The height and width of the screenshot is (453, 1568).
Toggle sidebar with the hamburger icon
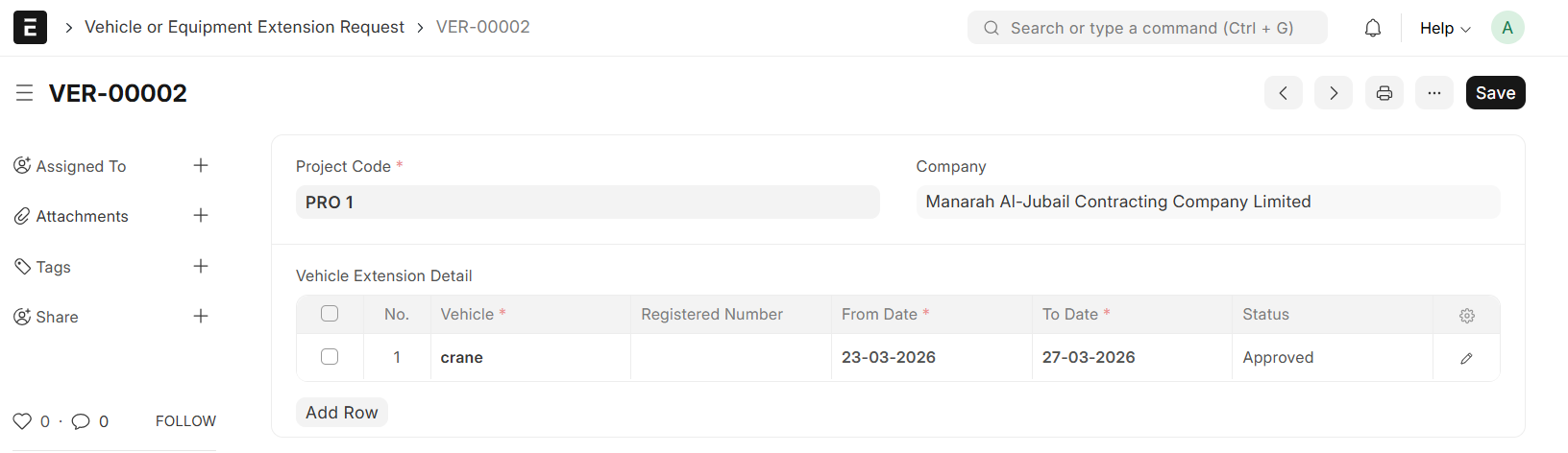25,93
